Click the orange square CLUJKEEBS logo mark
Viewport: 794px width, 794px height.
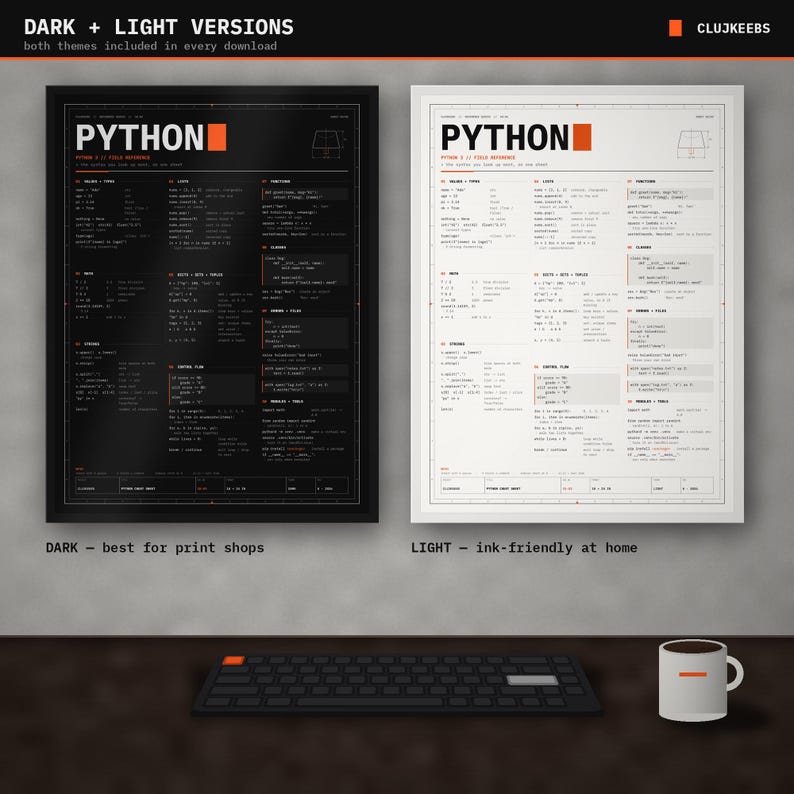(675, 28)
